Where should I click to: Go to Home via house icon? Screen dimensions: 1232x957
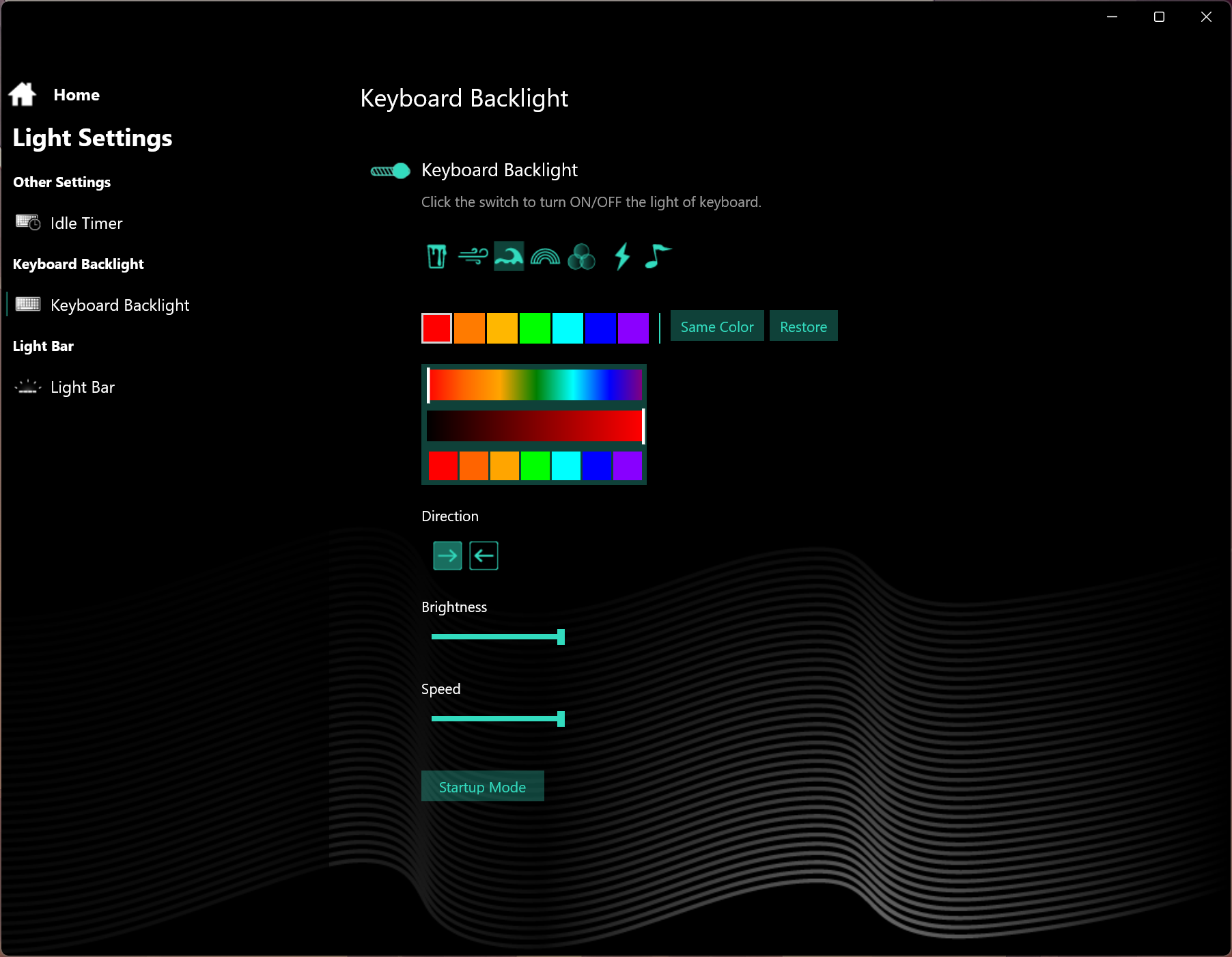pyautogui.click(x=23, y=94)
